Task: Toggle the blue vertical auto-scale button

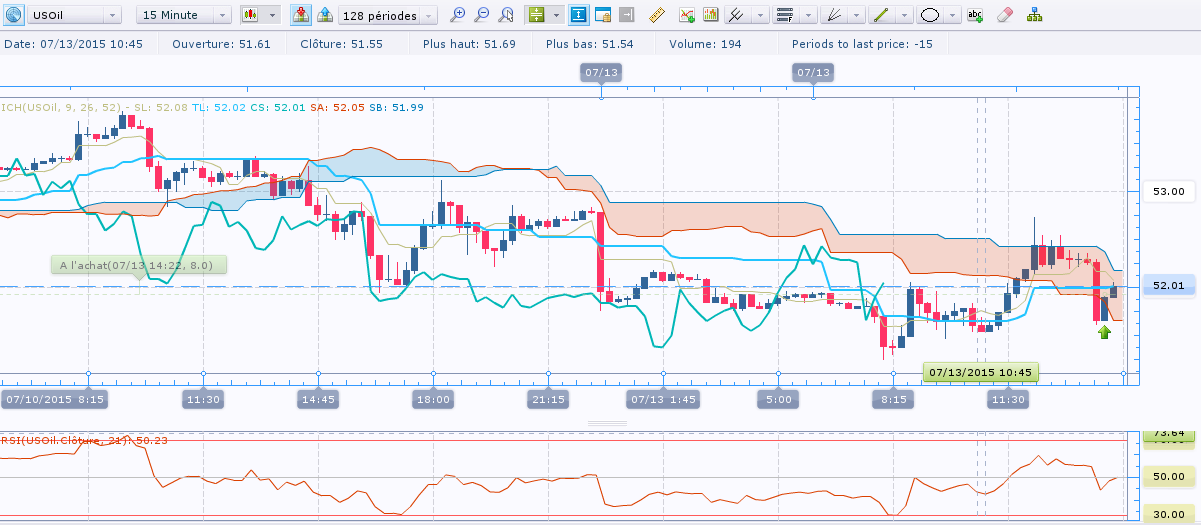Action: click(x=579, y=15)
